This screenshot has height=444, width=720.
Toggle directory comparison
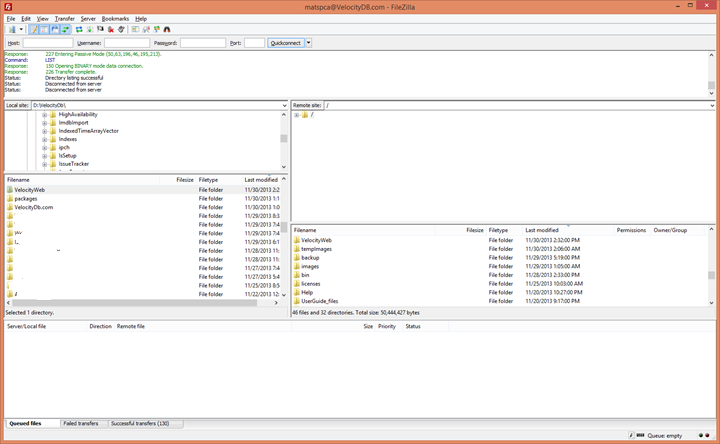(x=146, y=29)
